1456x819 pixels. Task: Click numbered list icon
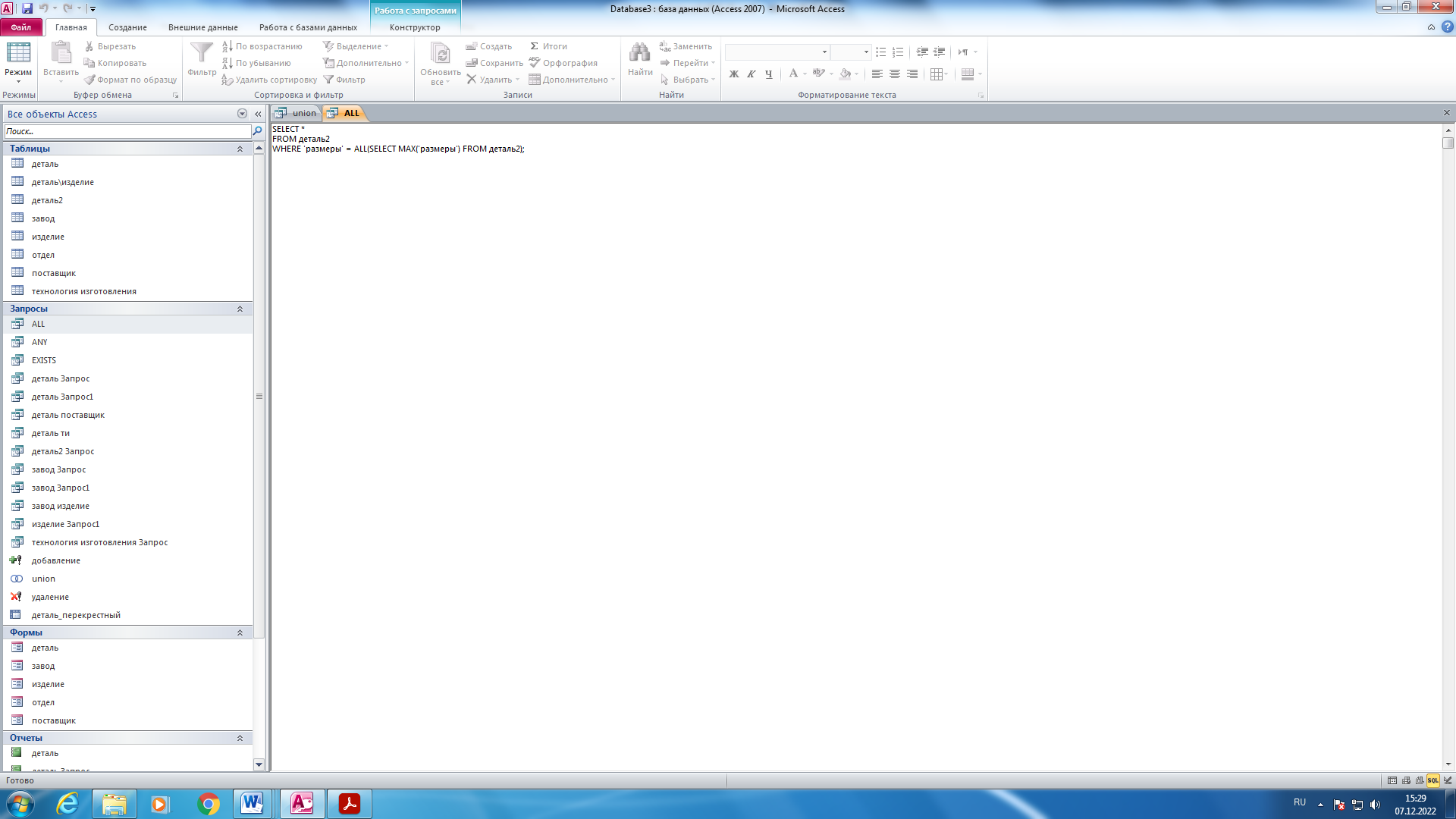[x=898, y=52]
